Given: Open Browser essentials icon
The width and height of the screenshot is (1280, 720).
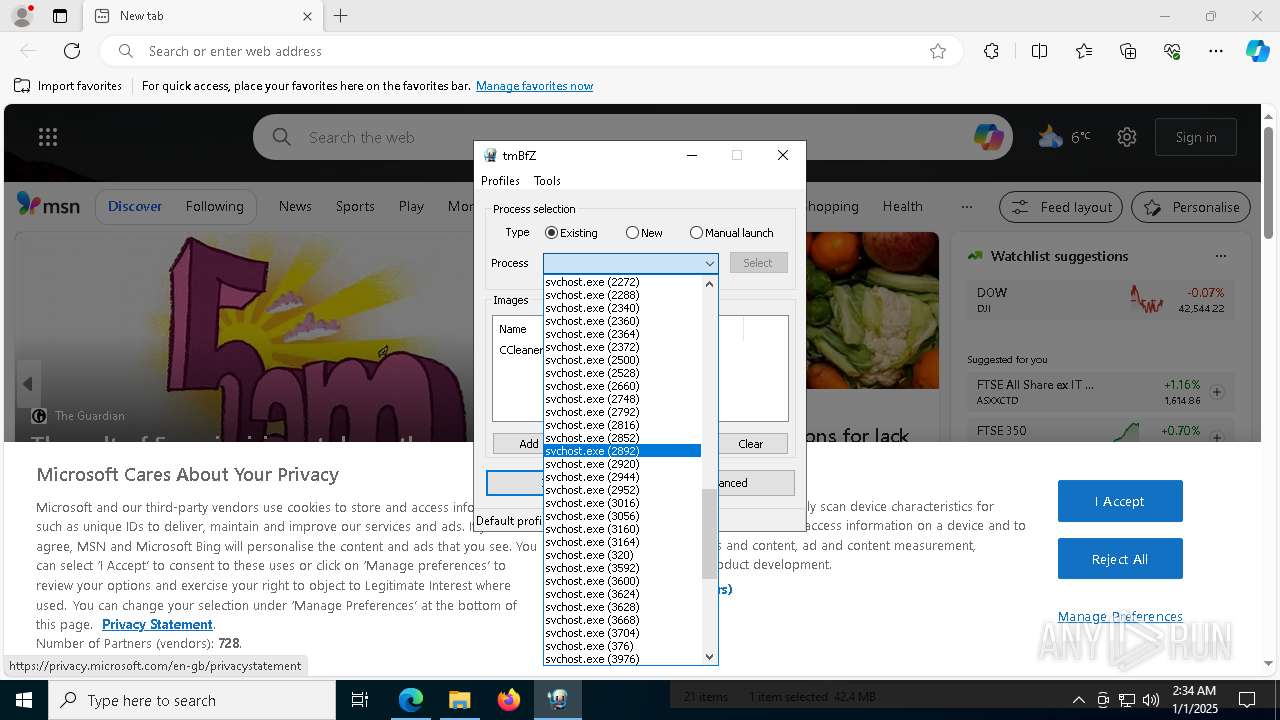Looking at the screenshot, I should point(1172,51).
